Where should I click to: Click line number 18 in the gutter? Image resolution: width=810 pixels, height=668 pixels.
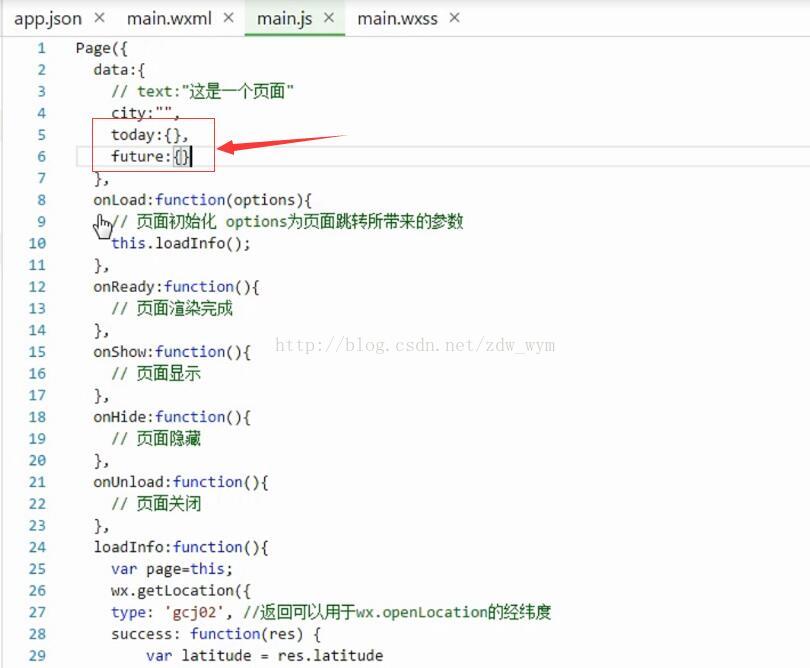(37, 417)
